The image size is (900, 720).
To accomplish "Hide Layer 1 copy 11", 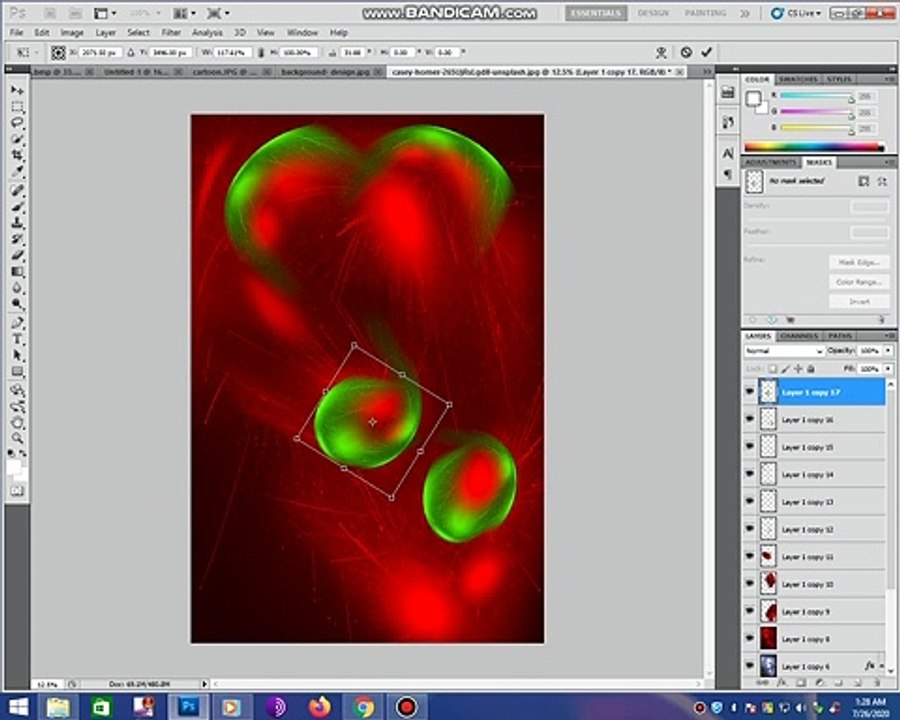I will coord(750,556).
